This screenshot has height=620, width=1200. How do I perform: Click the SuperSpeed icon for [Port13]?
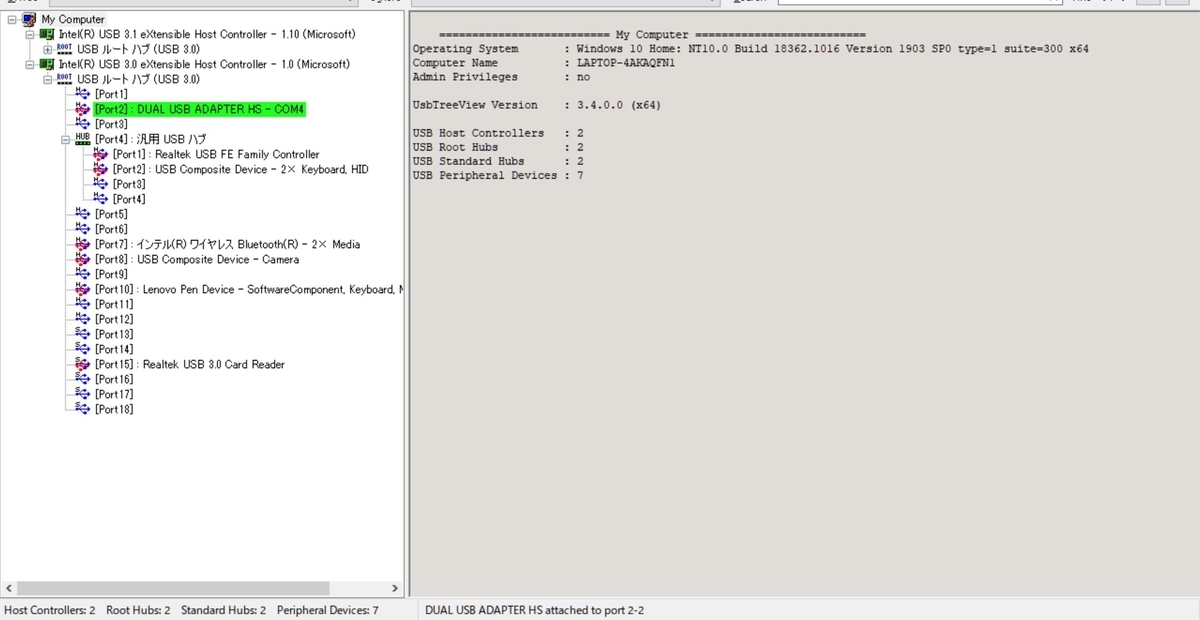83,334
